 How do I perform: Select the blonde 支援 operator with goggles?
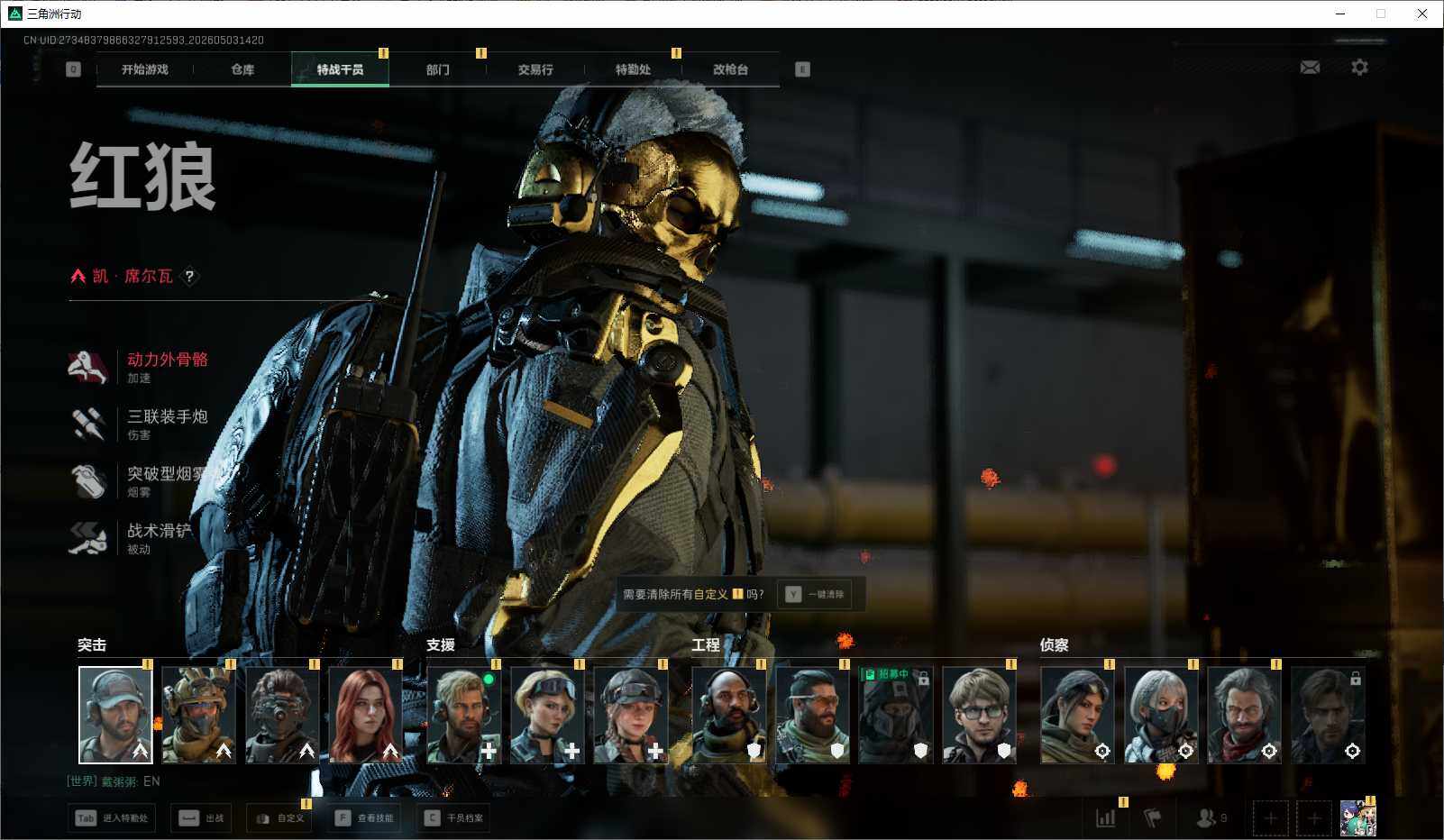click(547, 715)
